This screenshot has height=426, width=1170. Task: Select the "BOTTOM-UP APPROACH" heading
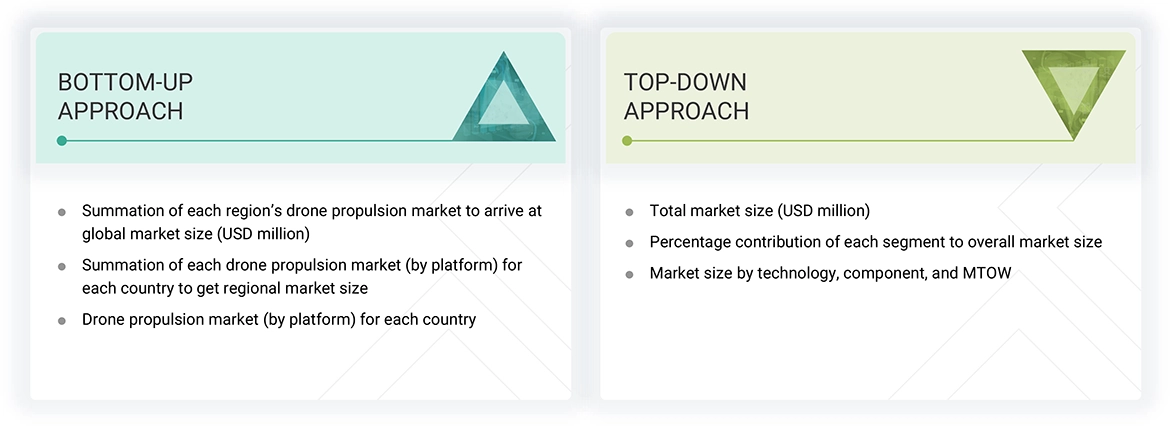(x=120, y=96)
